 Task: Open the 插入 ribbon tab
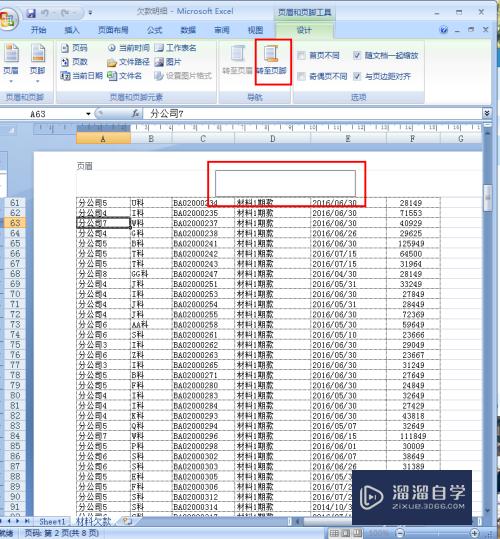click(72, 30)
